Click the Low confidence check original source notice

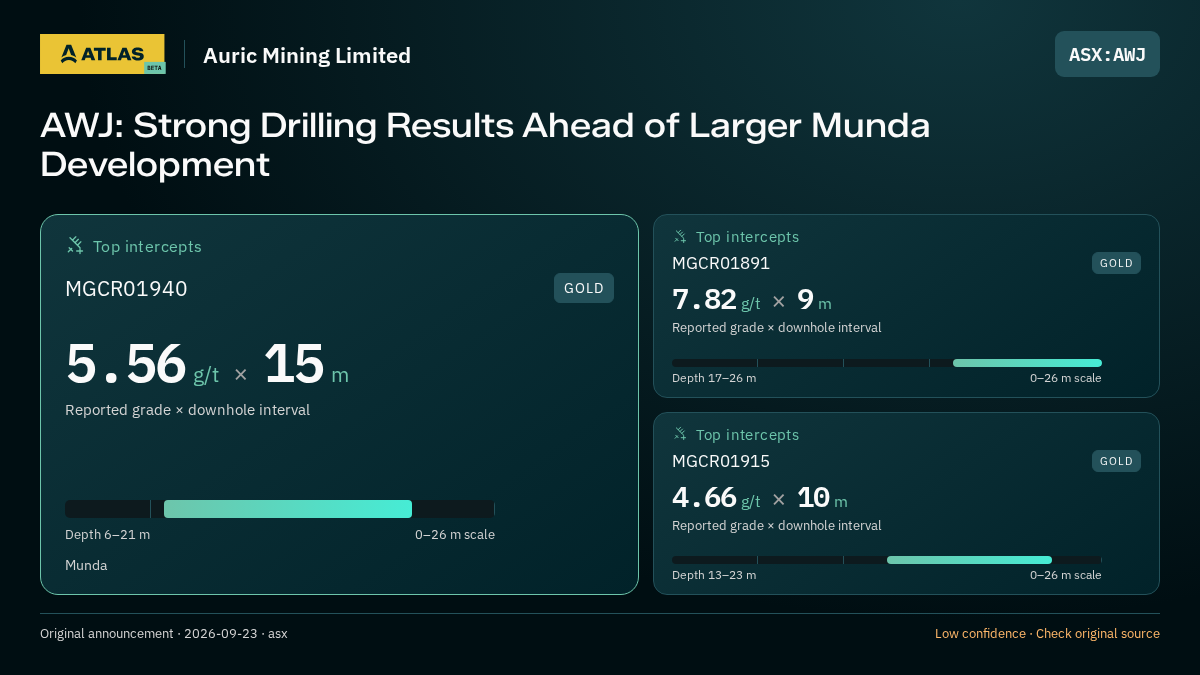coord(1047,634)
